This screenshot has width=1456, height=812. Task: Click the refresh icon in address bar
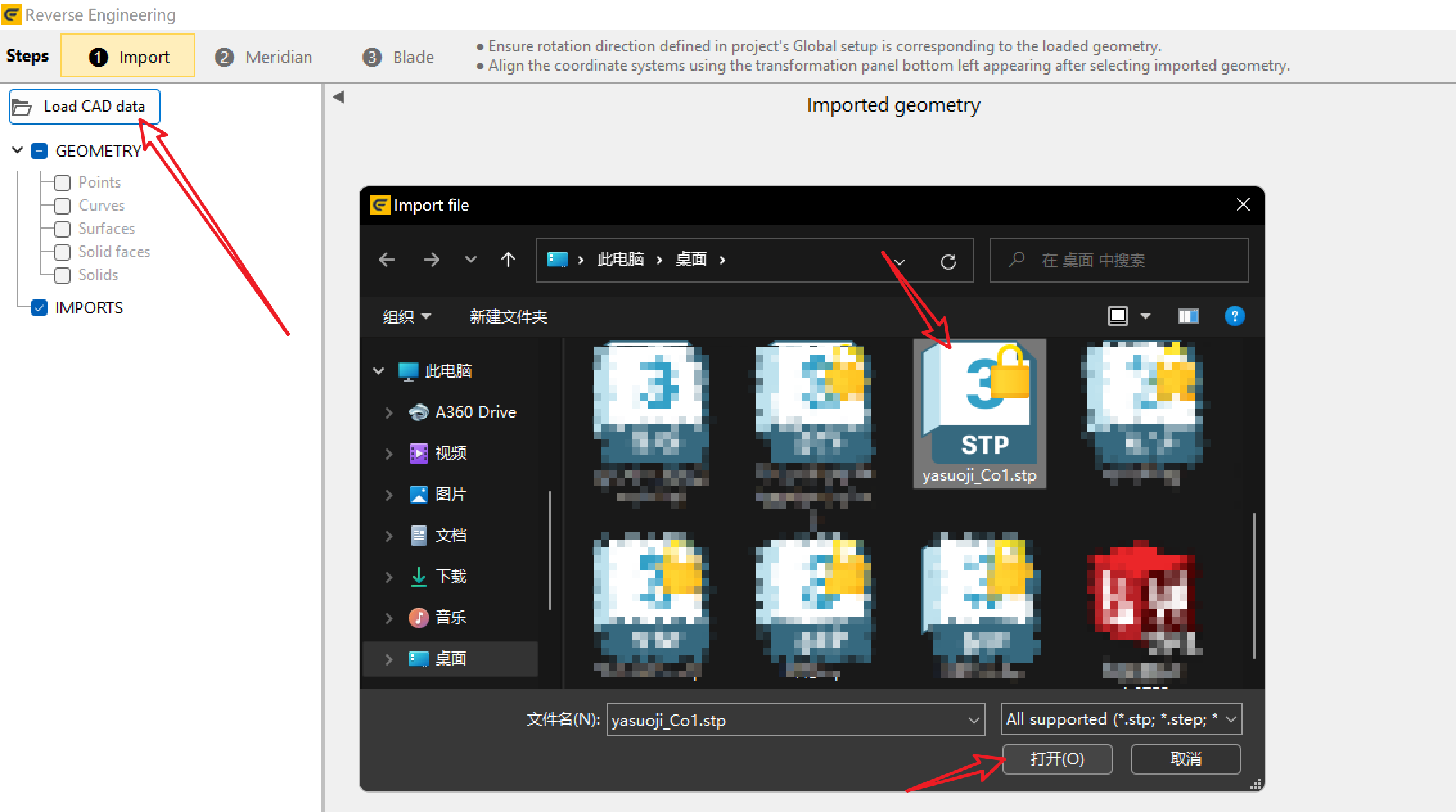pyautogui.click(x=948, y=261)
